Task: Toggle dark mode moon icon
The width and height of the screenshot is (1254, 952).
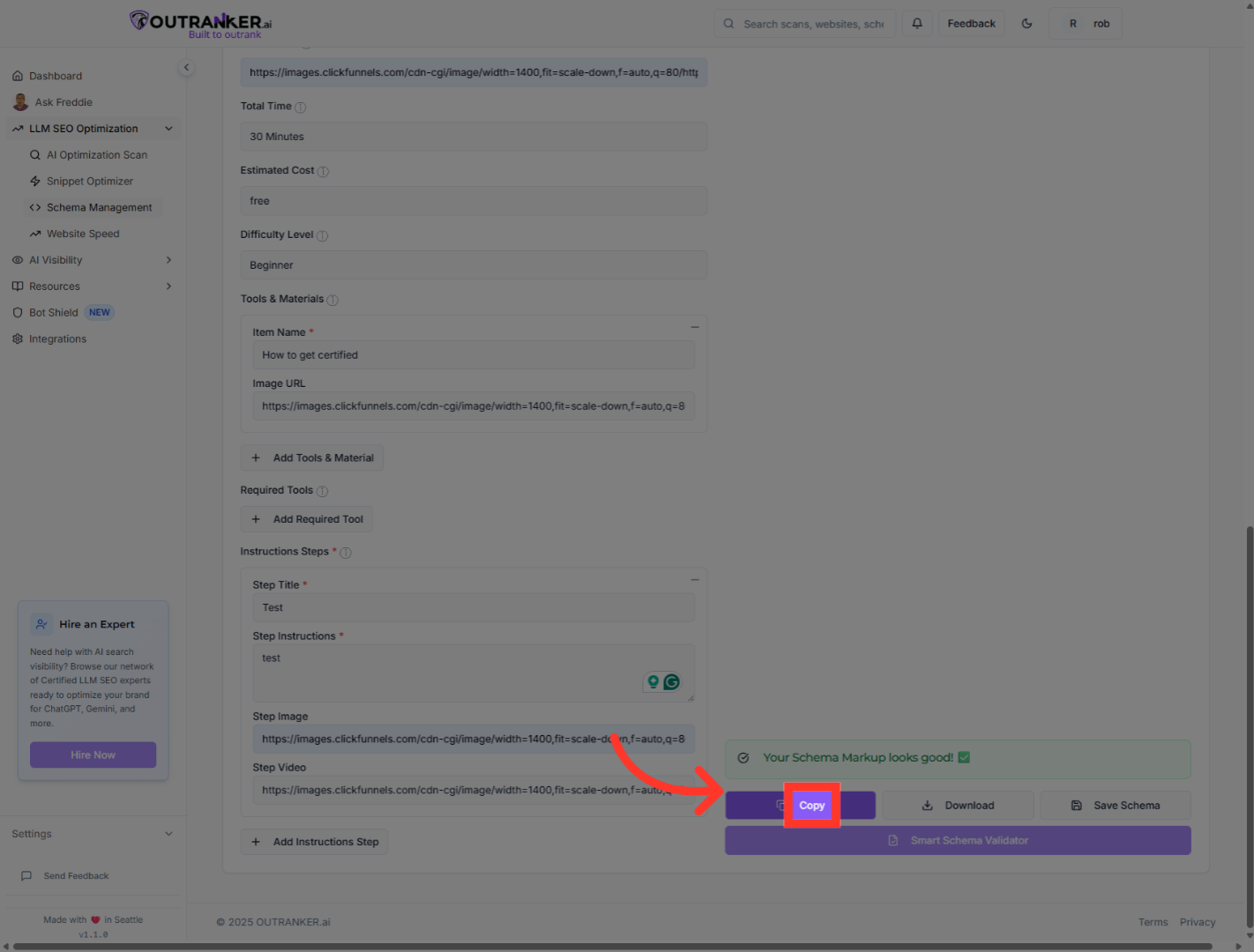Action: coord(1026,24)
